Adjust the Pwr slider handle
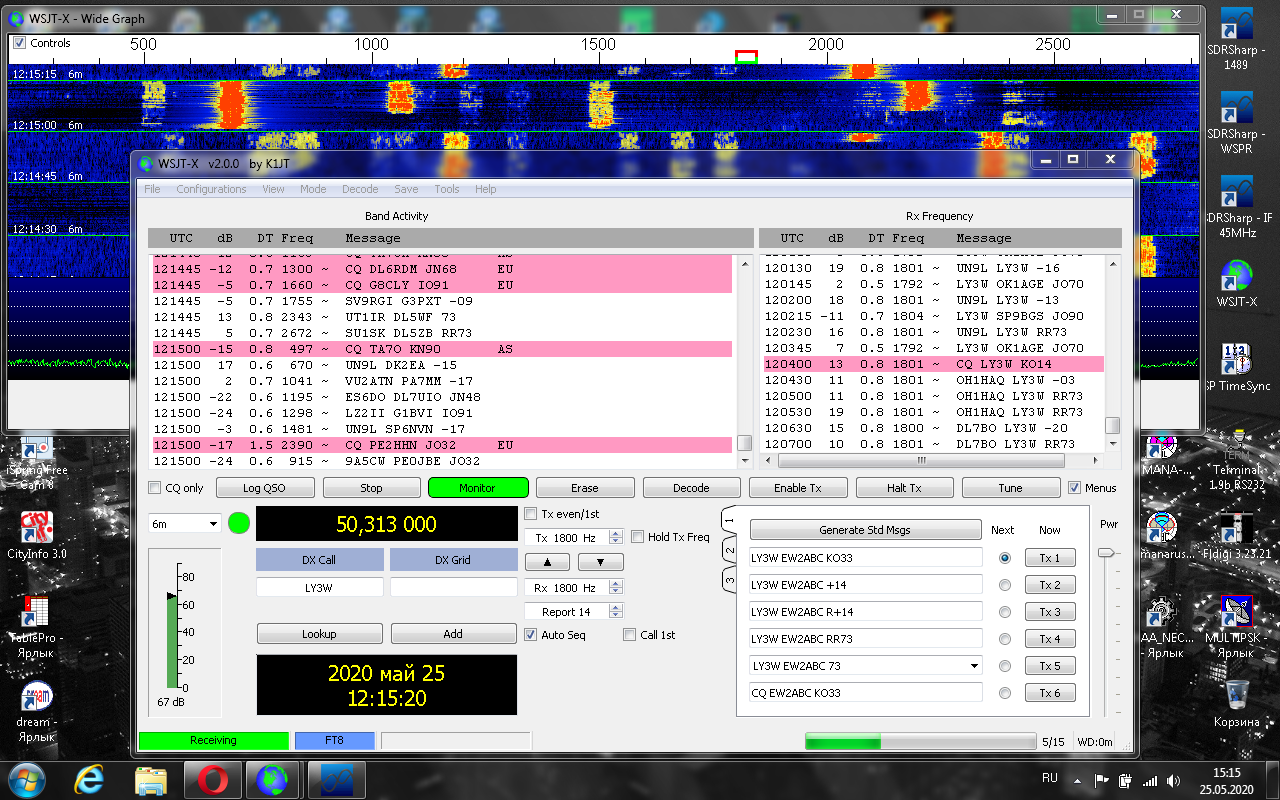The height and width of the screenshot is (800, 1280). click(1104, 552)
